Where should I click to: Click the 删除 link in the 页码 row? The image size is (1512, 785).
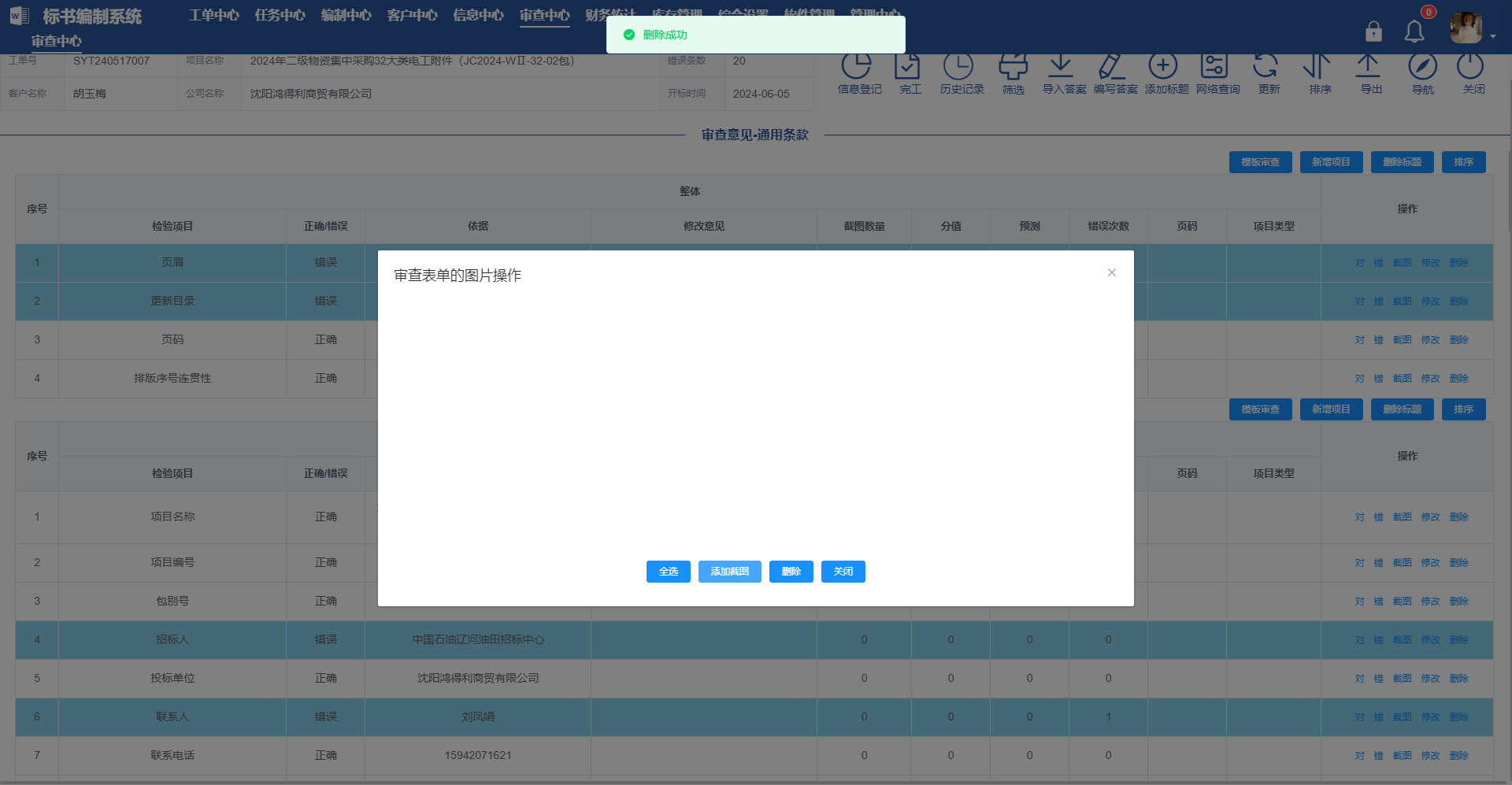pos(1459,340)
